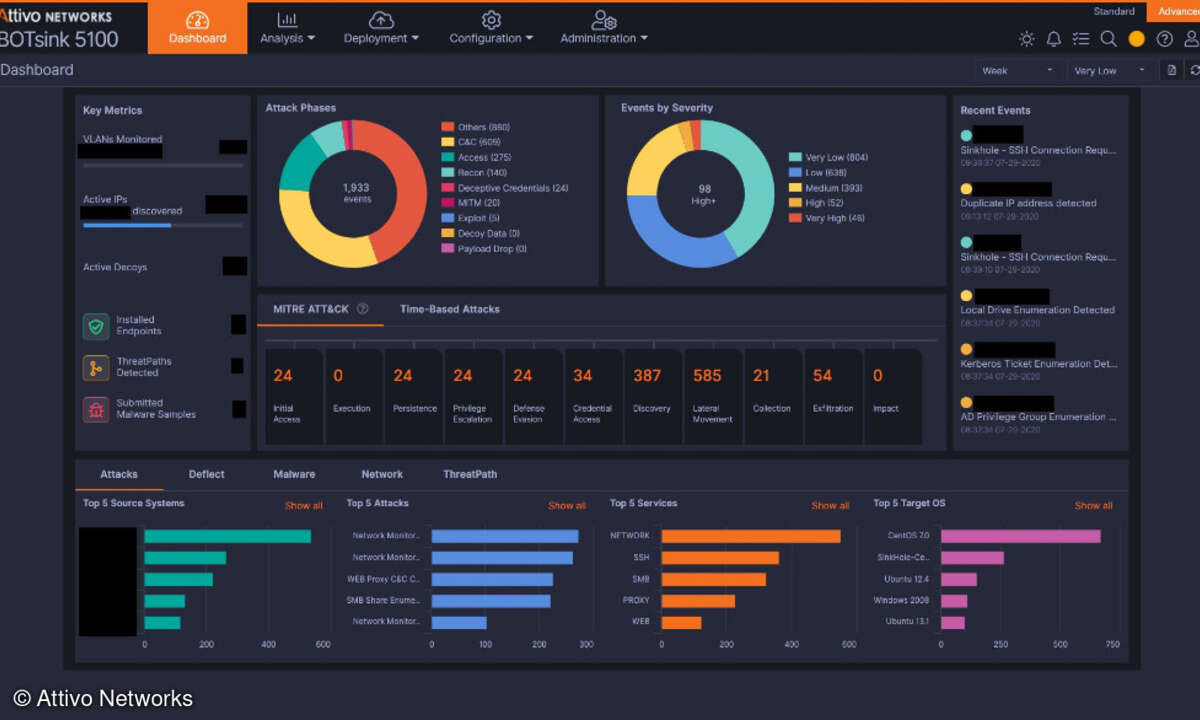Click MITRE ATT&CK help icon
Viewport: 1200px width, 720px height.
click(x=362, y=309)
